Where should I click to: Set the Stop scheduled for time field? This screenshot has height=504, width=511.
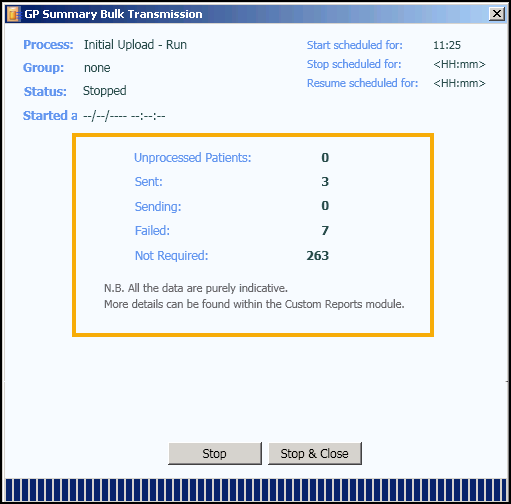tap(459, 64)
